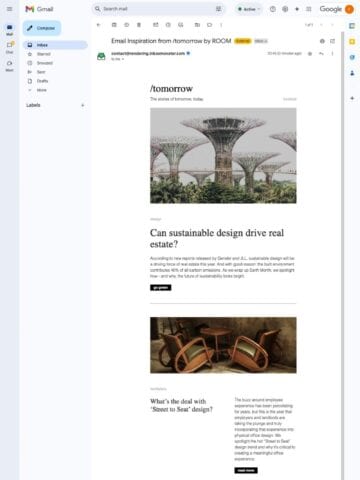Open toolbar More options menu
360x480 pixels.
[221, 25]
